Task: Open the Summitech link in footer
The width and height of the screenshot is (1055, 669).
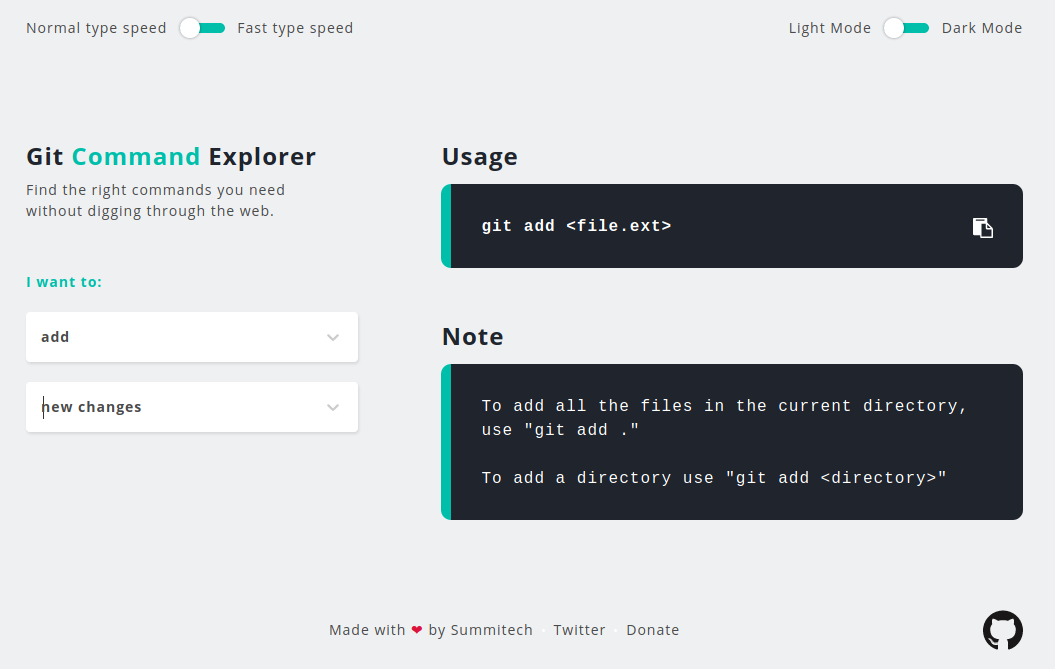Action: 491,630
